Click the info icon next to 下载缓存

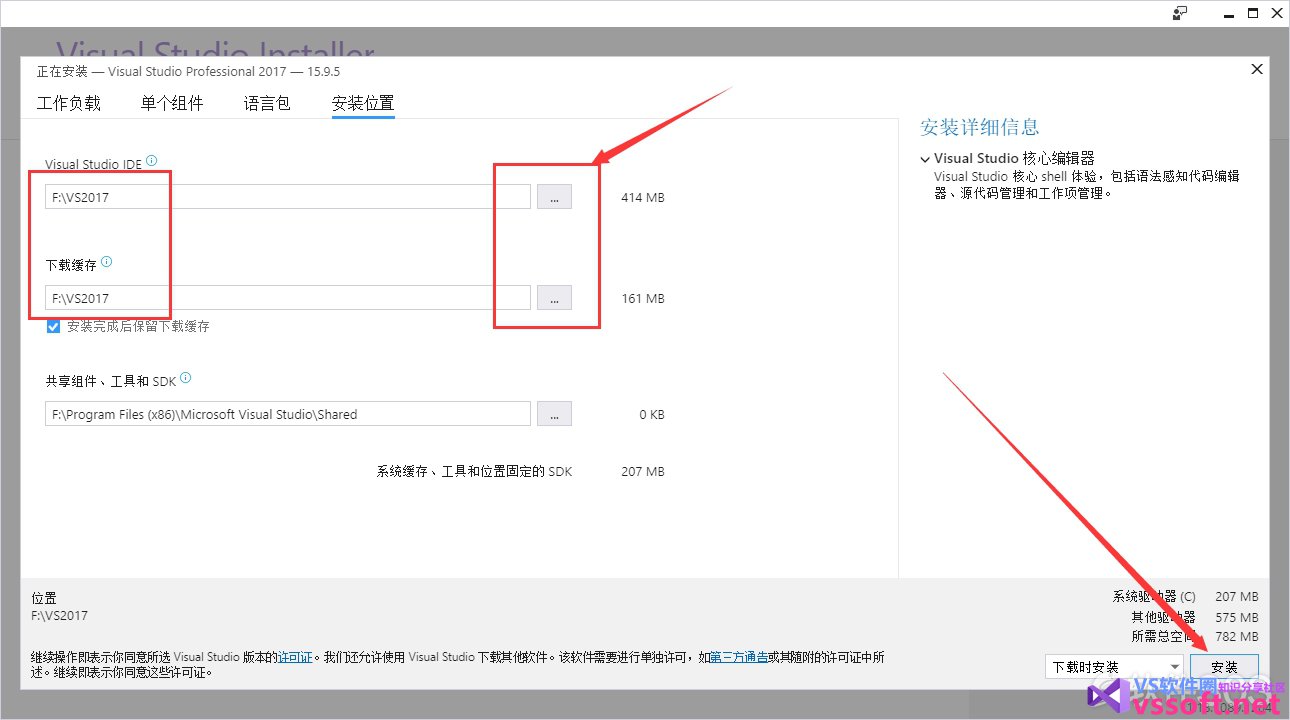click(x=107, y=262)
